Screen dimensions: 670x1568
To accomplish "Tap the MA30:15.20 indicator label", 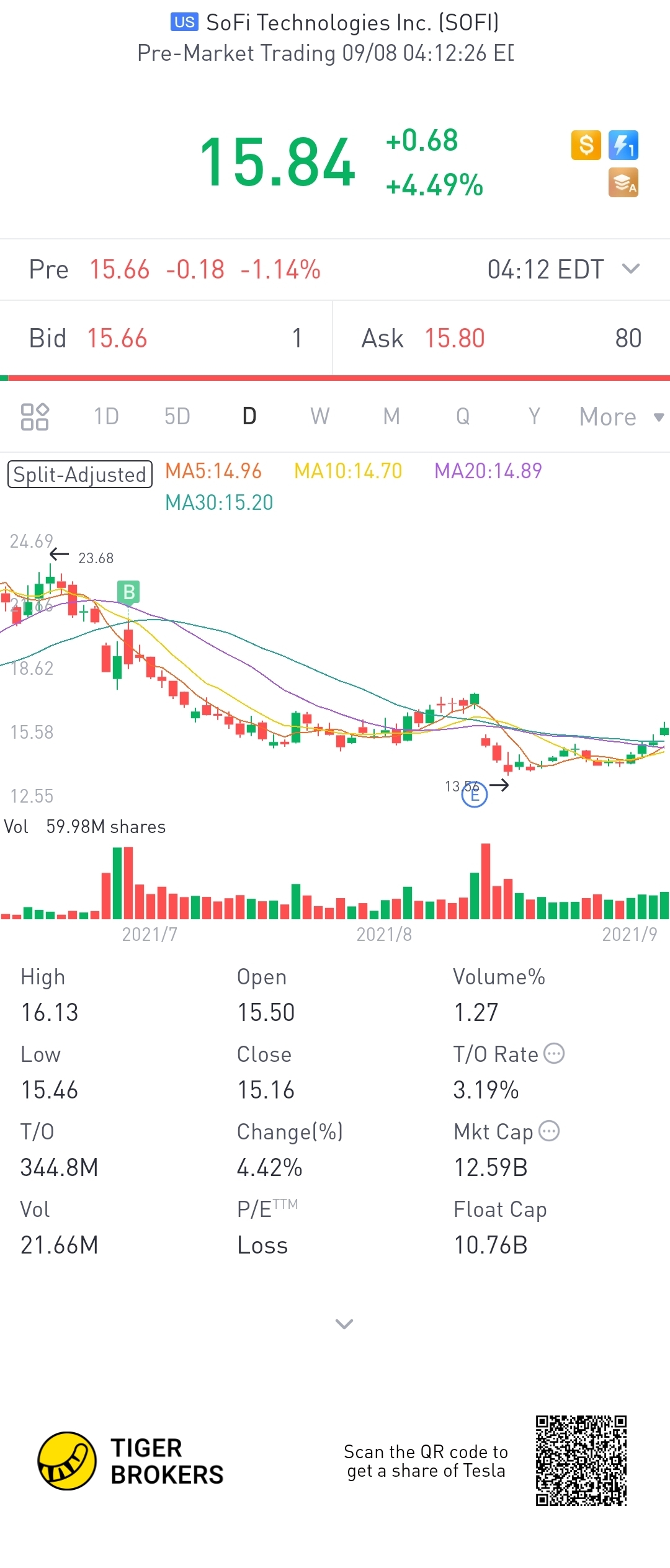I will coord(219,502).
